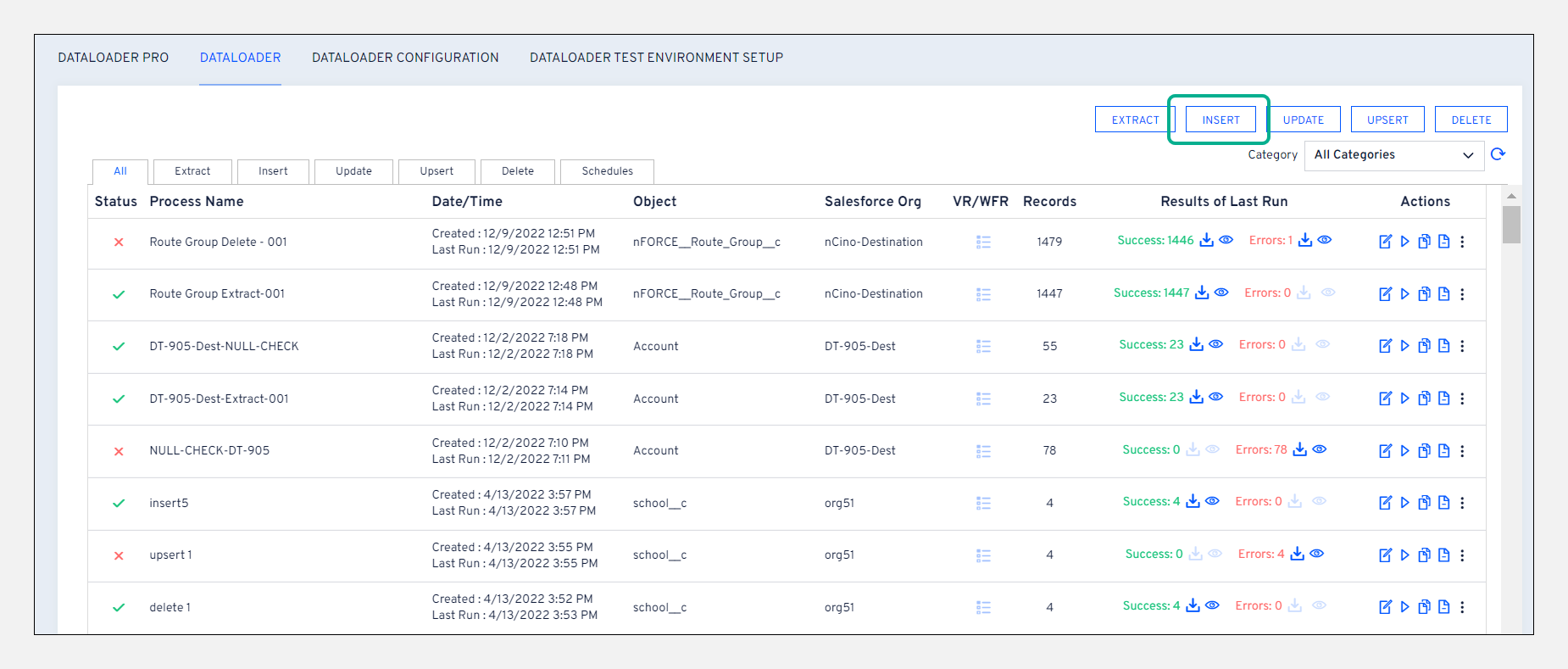The height and width of the screenshot is (669, 1568).
Task: Clone the DT-905-Dest-Extract-001 process
Action: click(1424, 399)
